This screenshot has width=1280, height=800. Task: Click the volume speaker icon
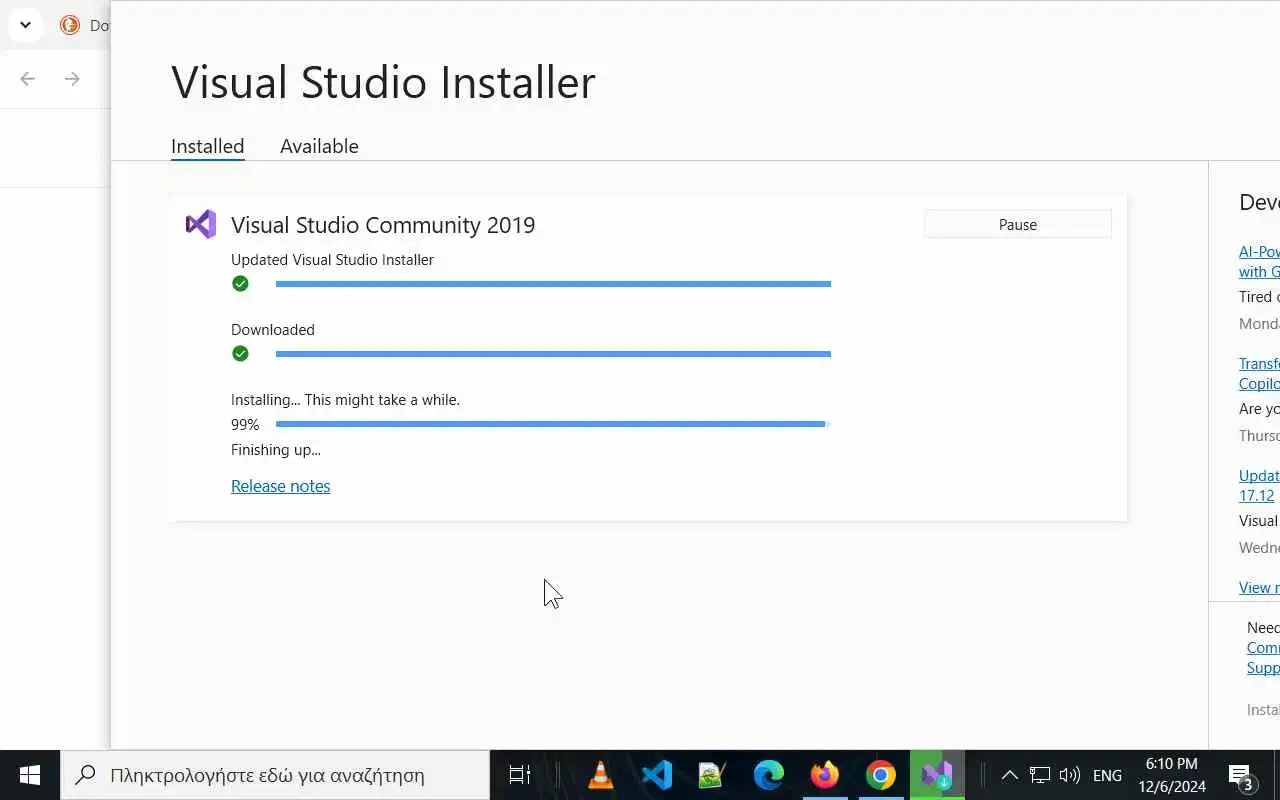coord(1069,775)
